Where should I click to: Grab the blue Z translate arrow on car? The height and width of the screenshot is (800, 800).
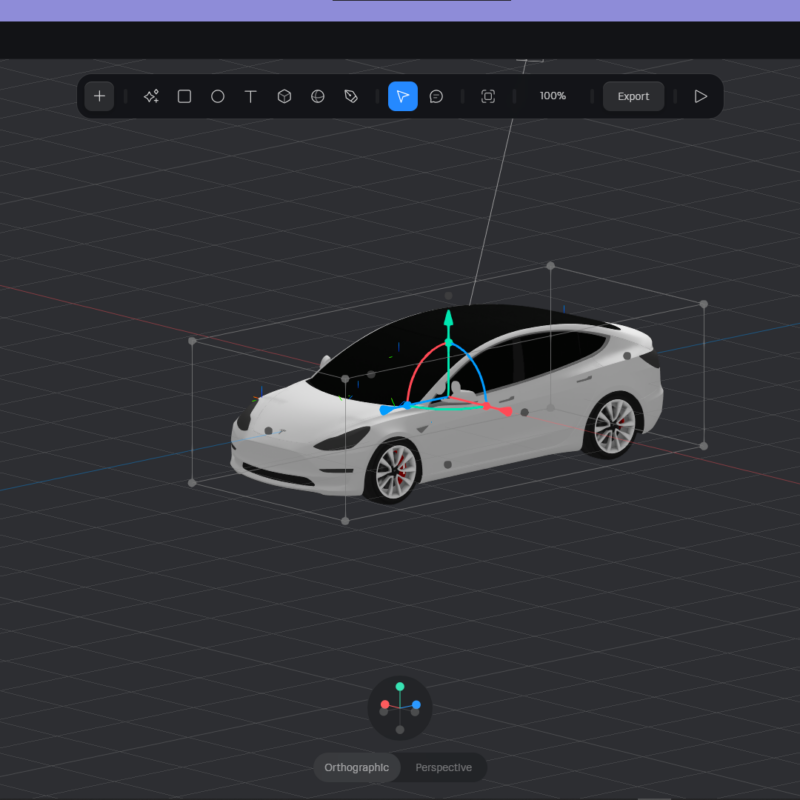click(x=387, y=410)
